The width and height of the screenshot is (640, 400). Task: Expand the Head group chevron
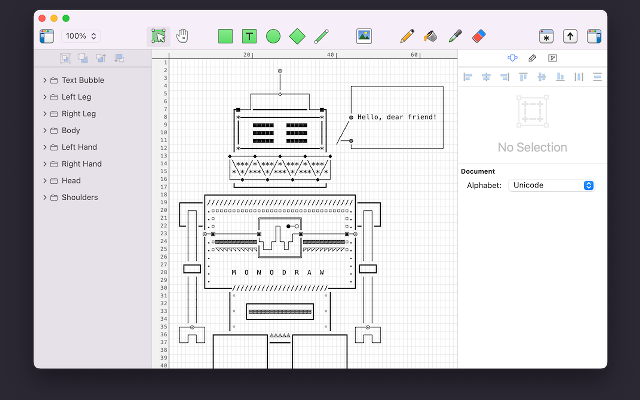44,181
